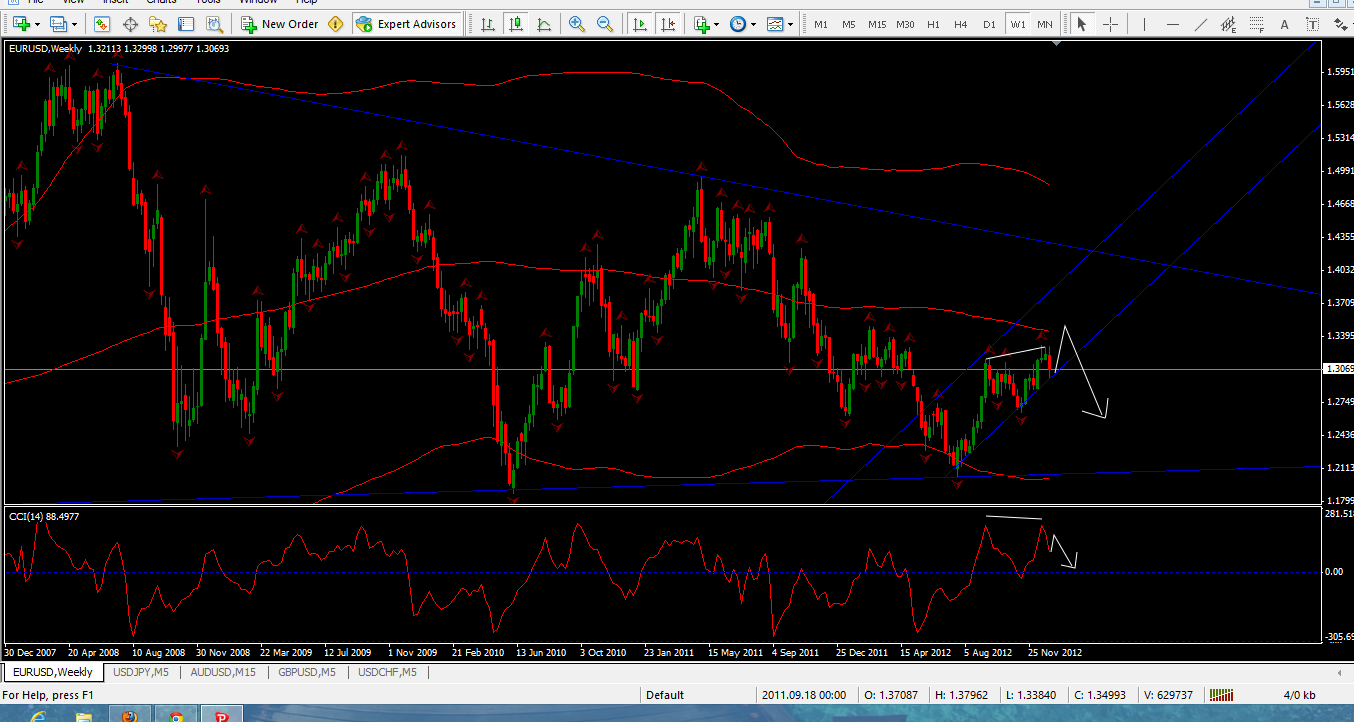The image size is (1354, 722).
Task: Open a New Chart via toolbar icon
Action: coord(21,24)
